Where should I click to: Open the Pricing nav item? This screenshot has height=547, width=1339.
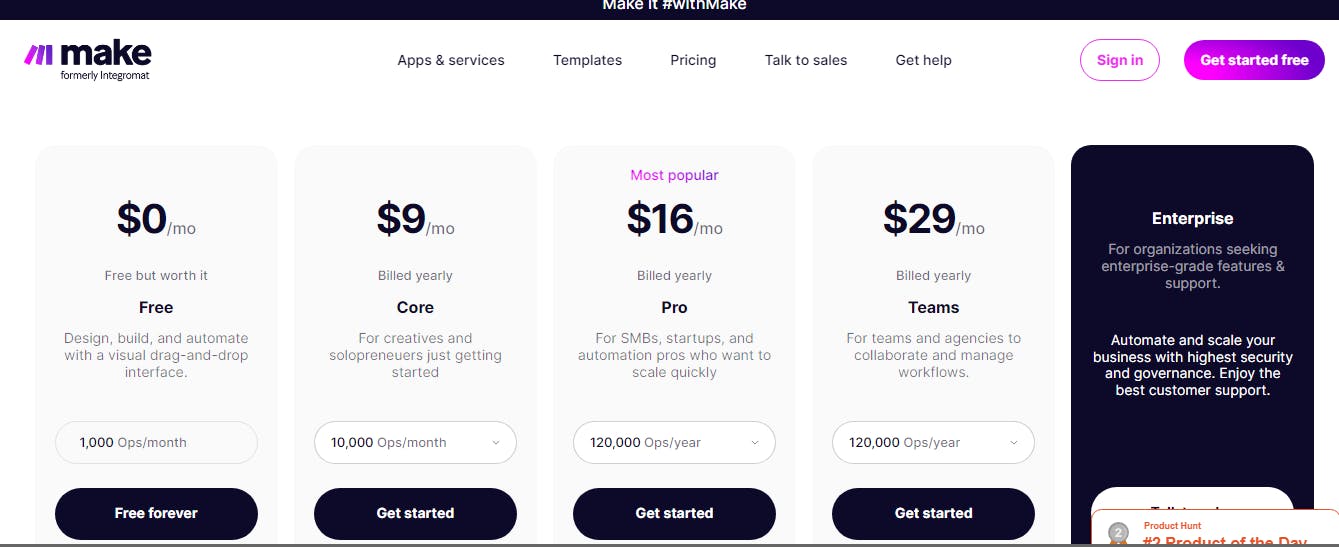click(693, 60)
